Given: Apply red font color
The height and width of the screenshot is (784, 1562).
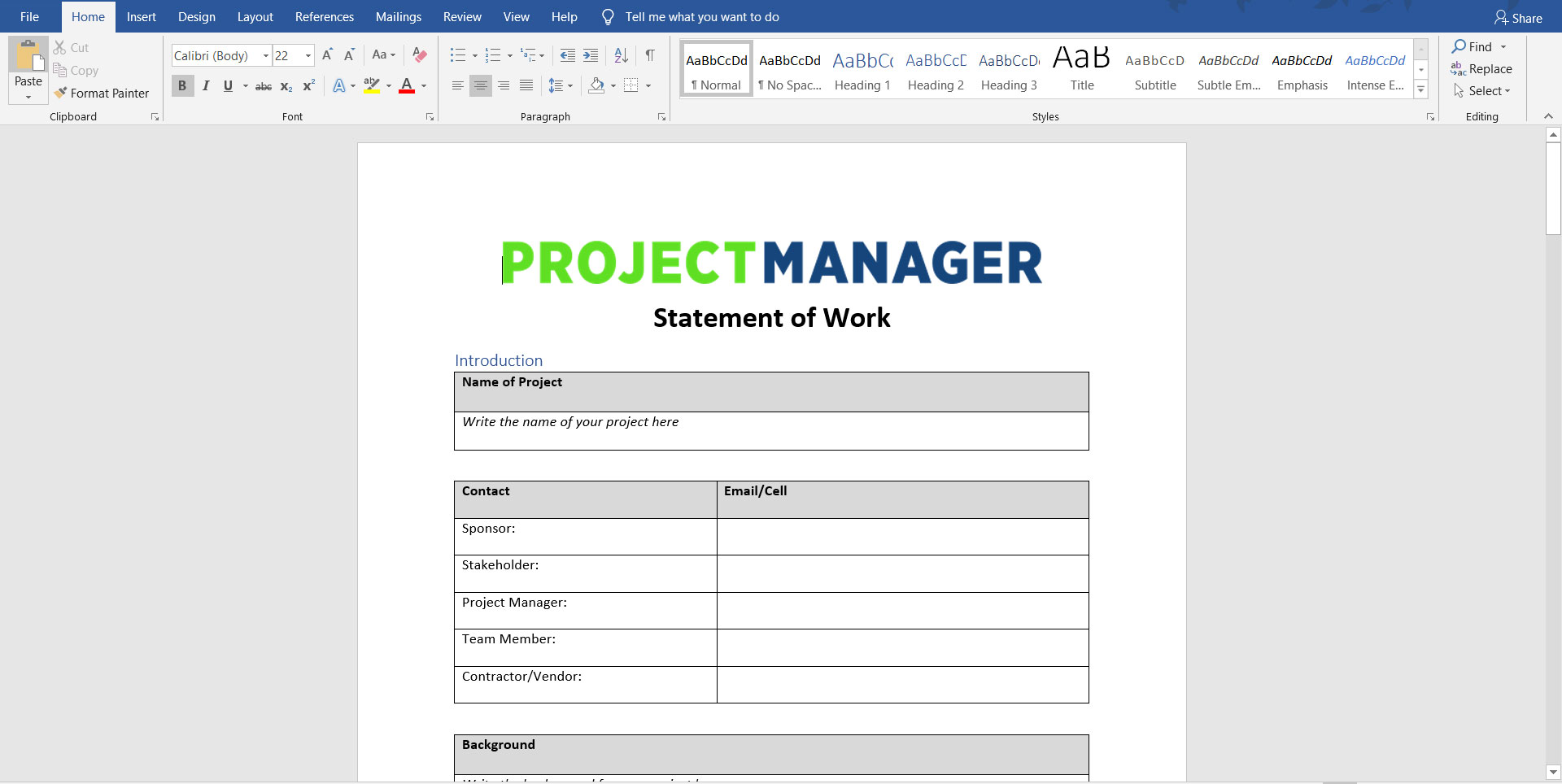Looking at the screenshot, I should point(407,85).
